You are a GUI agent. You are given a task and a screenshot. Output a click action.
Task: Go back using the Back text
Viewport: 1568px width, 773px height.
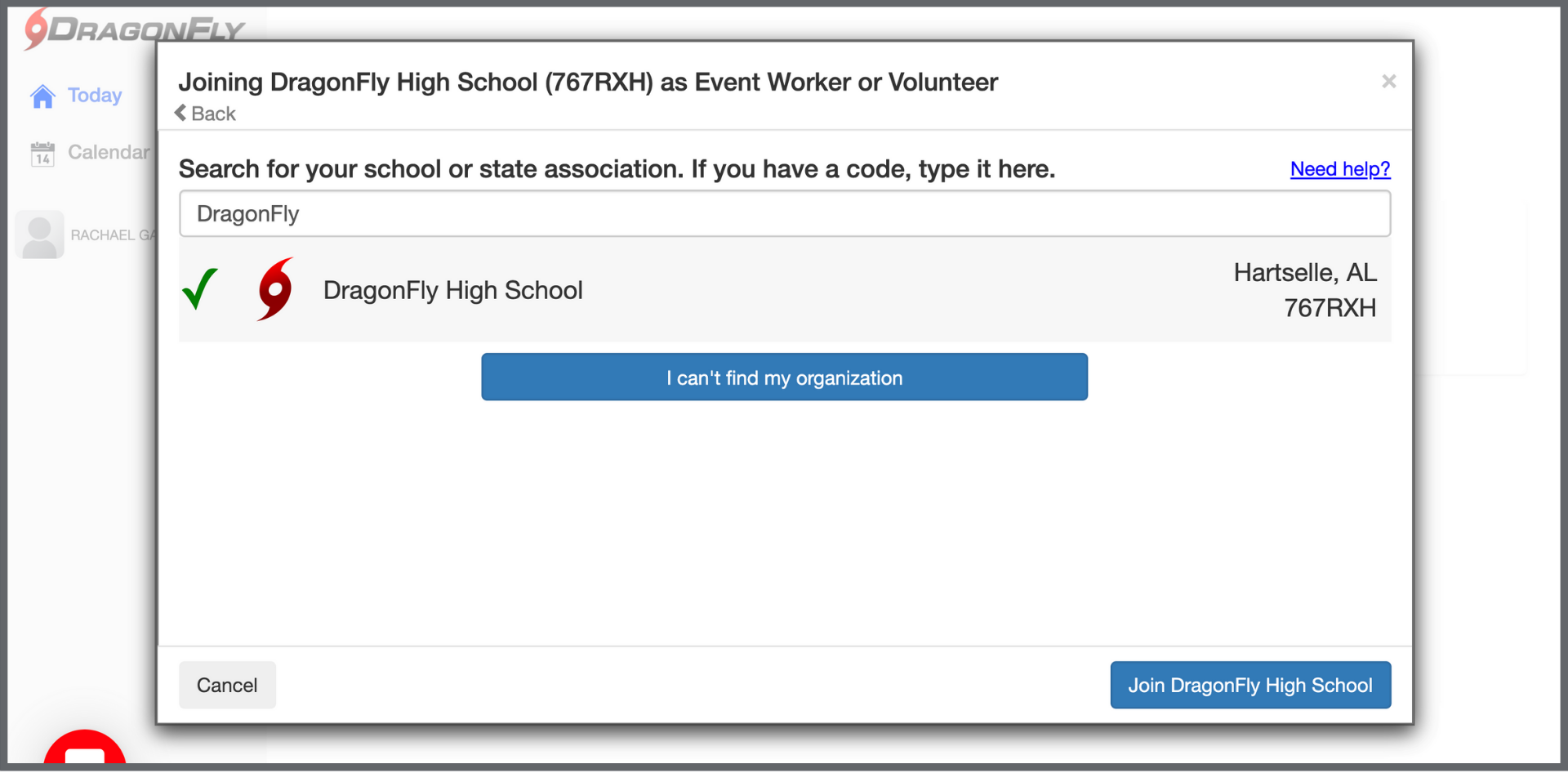click(214, 114)
